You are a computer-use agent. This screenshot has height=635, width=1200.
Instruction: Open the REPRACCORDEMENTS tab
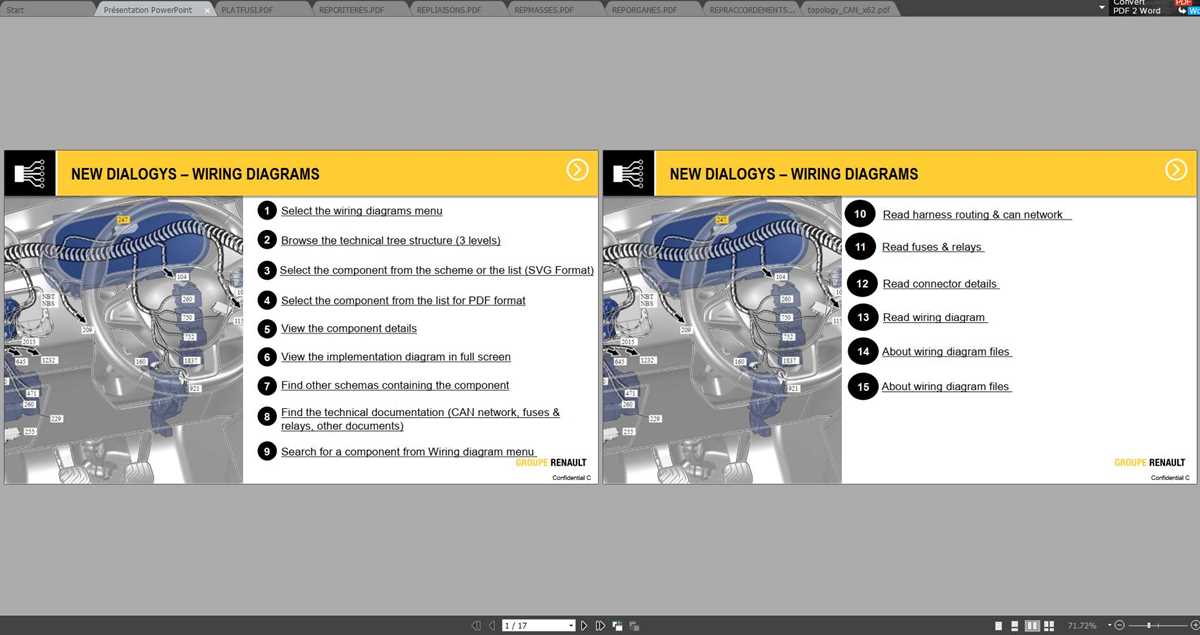coord(752,10)
